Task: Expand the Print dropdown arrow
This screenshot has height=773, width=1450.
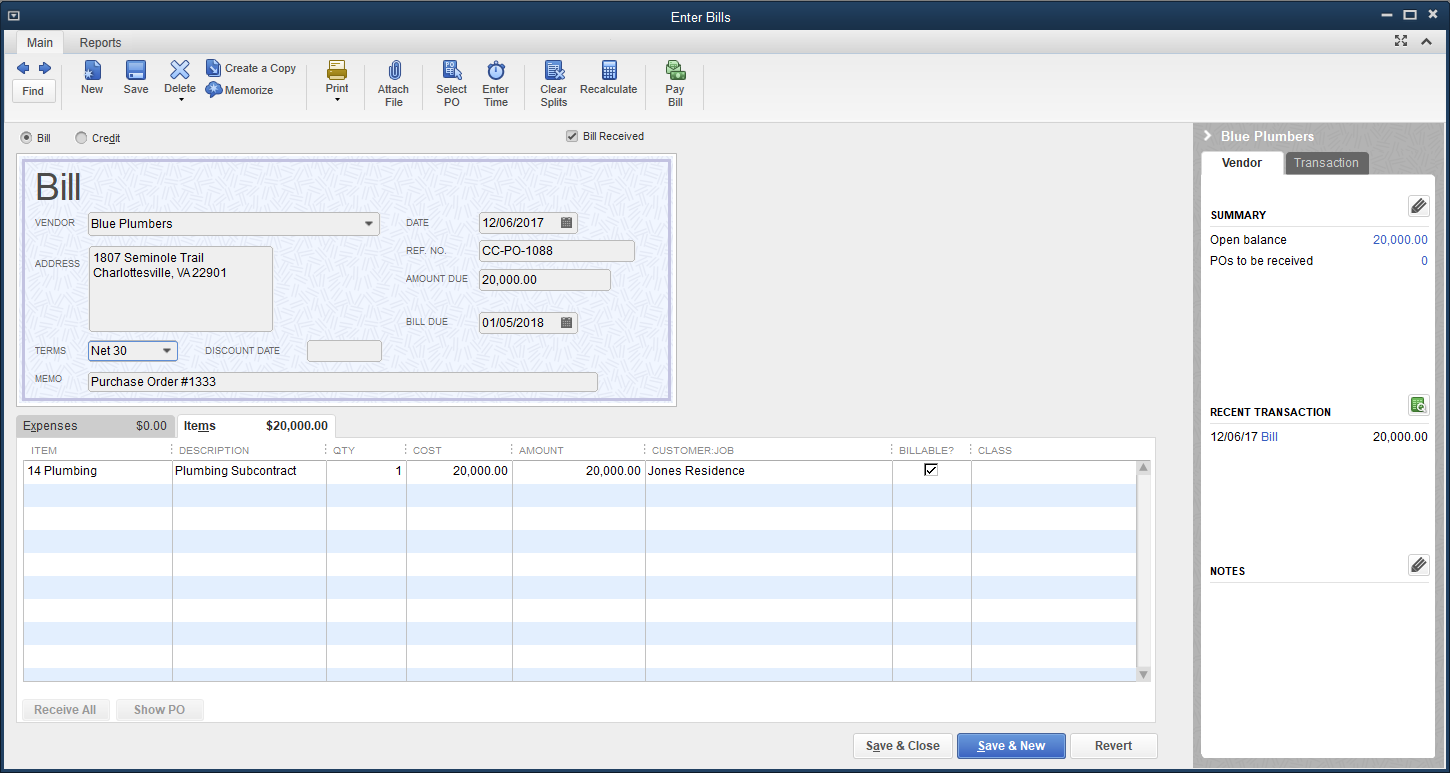Action: coord(337,100)
